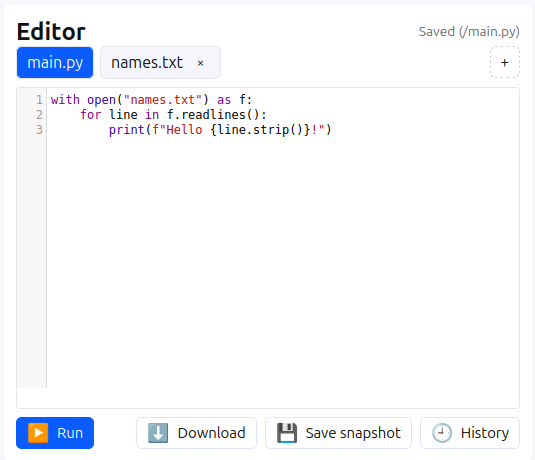Click inside the print statement on line three
535x460 pixels.
point(220,130)
